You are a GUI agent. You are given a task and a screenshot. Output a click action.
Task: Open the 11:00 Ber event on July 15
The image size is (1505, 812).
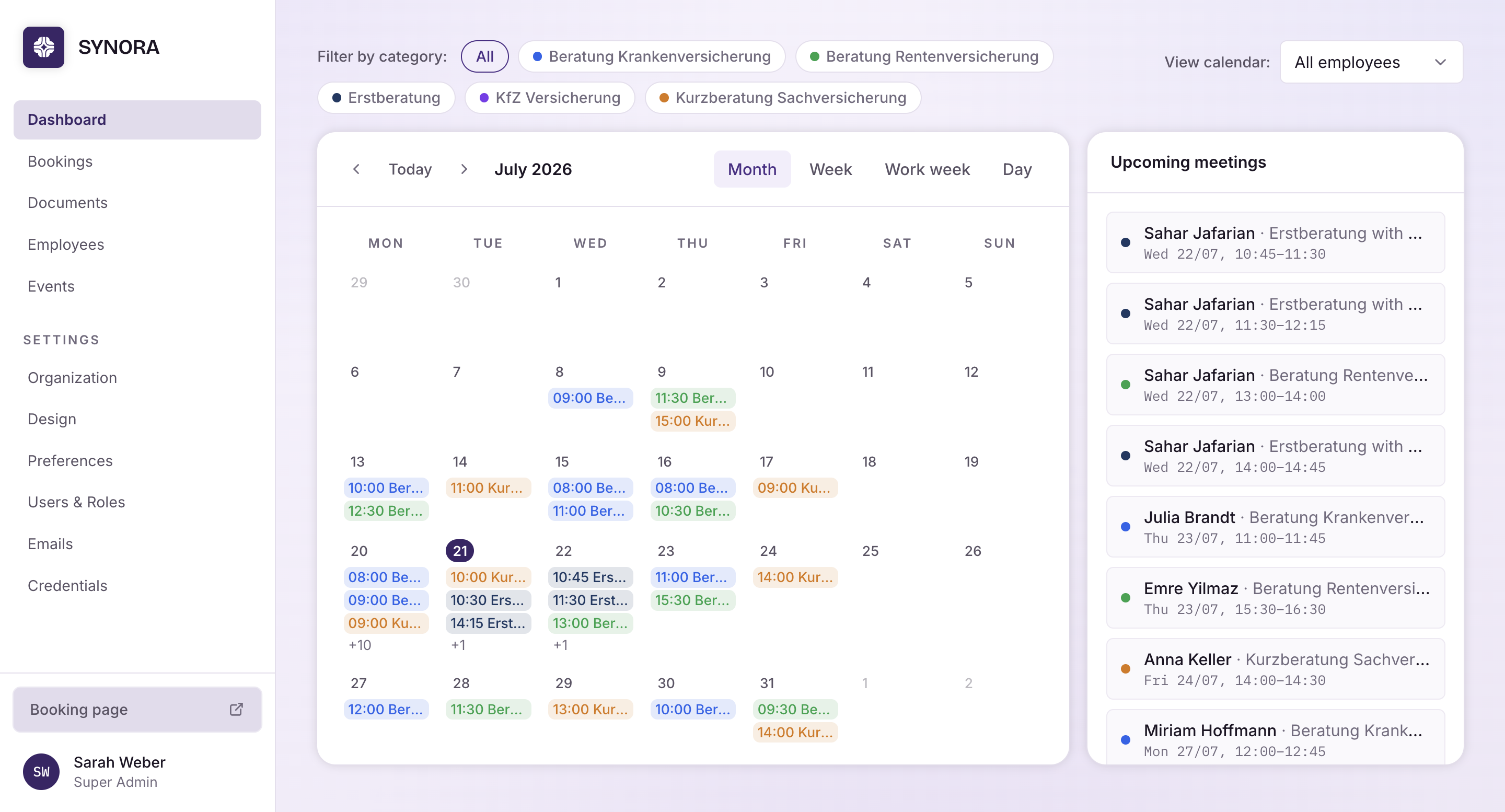tap(590, 511)
